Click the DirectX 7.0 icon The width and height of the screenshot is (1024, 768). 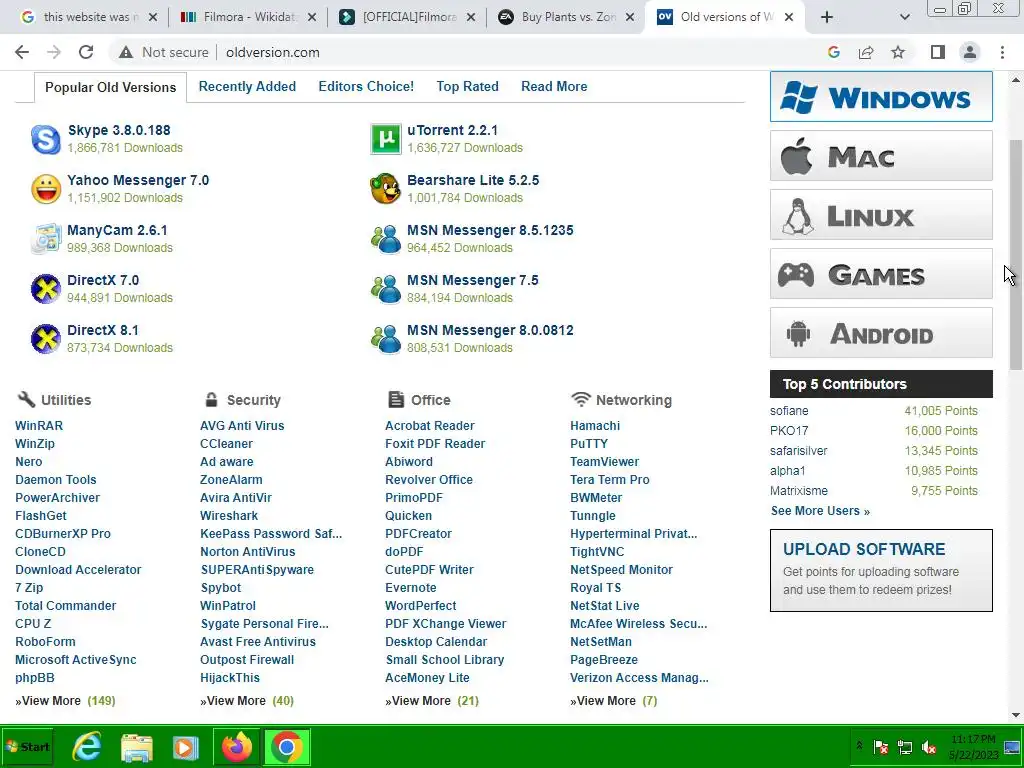tap(46, 289)
